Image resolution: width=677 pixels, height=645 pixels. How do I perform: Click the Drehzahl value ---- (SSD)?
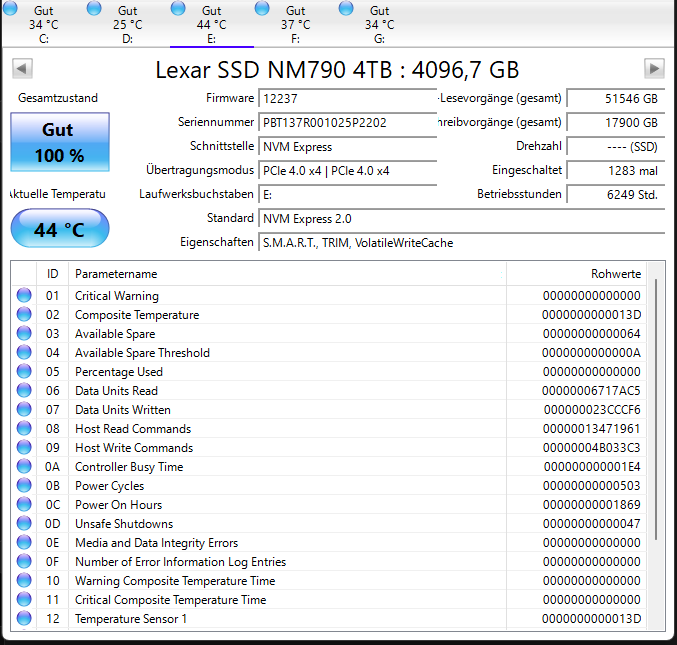pos(616,147)
